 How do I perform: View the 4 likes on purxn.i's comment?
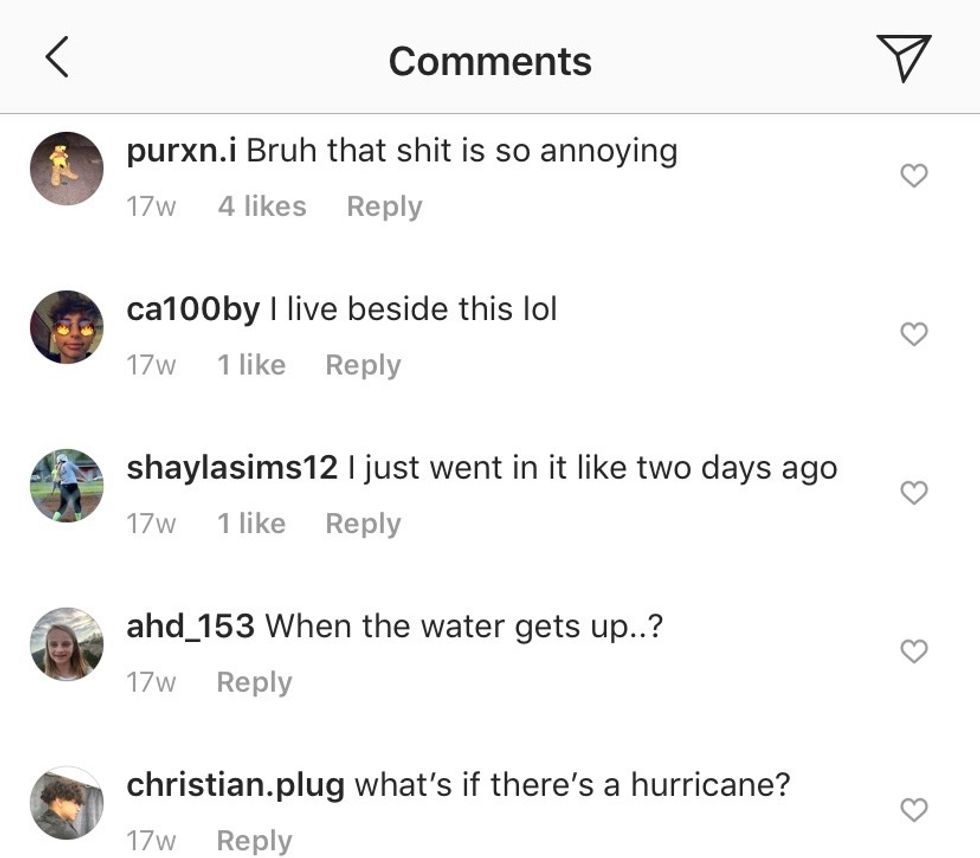point(262,206)
